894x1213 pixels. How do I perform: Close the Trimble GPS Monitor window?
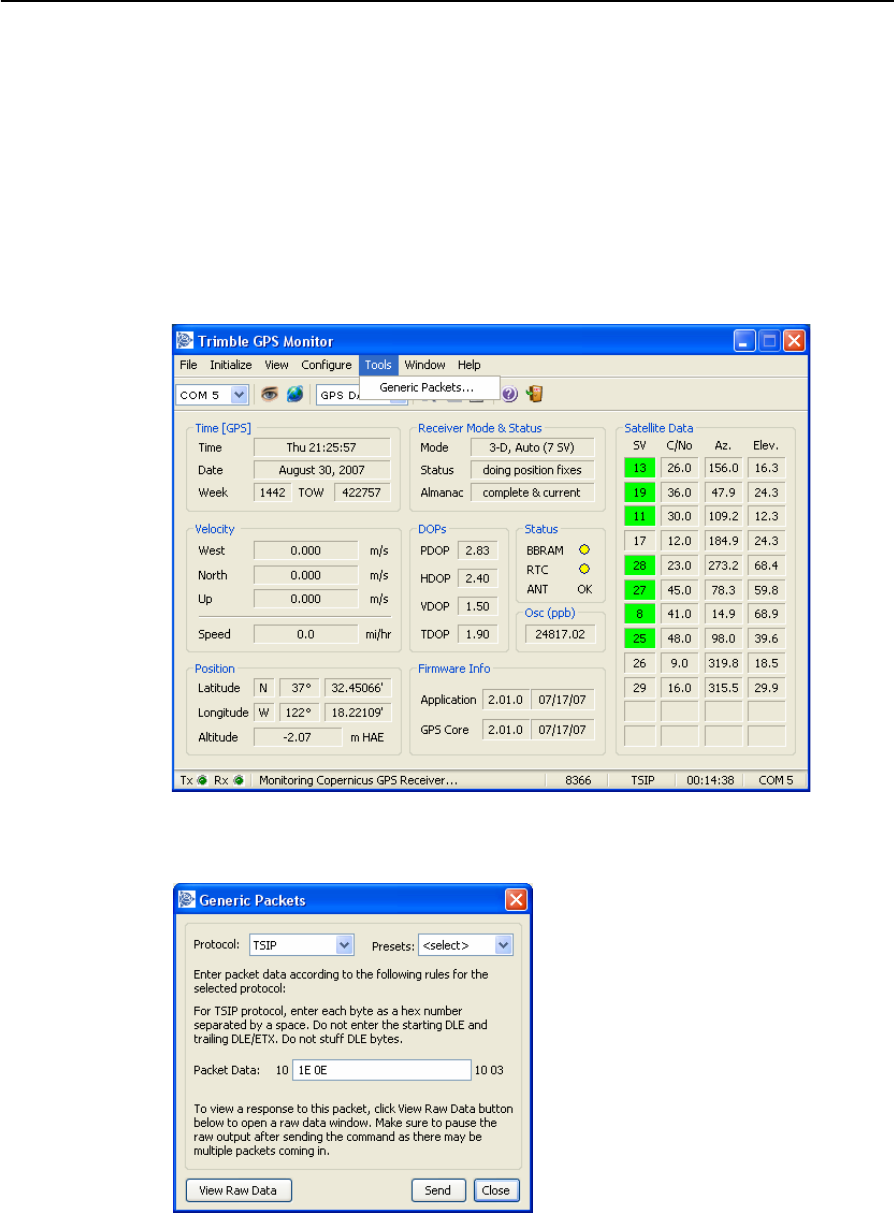pyautogui.click(x=794, y=341)
